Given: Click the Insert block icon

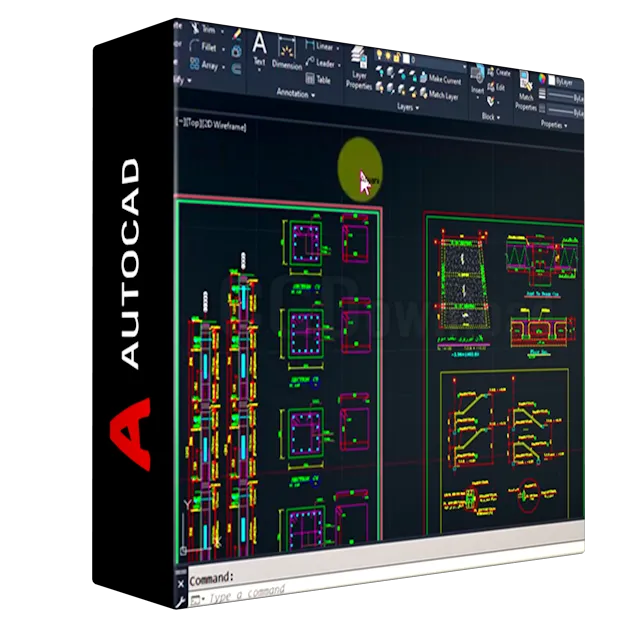Looking at the screenshot, I should (x=477, y=75).
